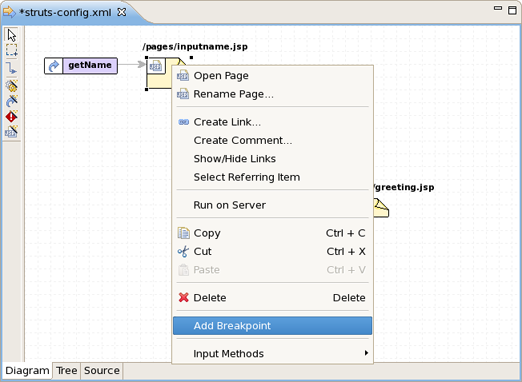522x382 pixels.
Task: Pick the add action tool in palette
Action: pyautogui.click(x=12, y=86)
